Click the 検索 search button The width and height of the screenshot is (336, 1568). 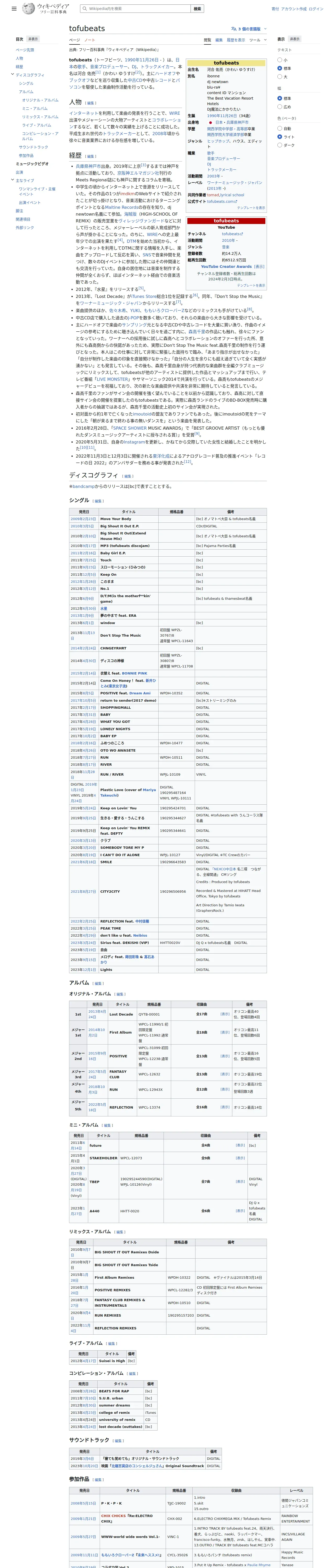tap(197, 9)
